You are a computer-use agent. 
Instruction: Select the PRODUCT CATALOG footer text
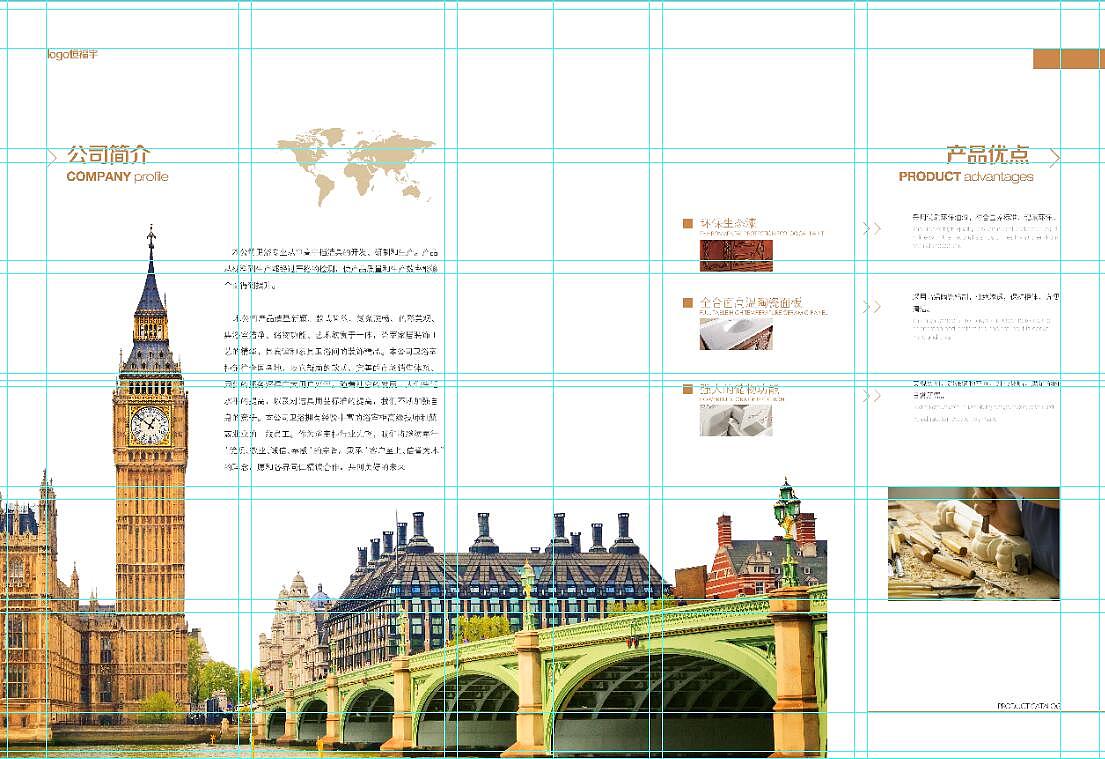tap(1029, 705)
